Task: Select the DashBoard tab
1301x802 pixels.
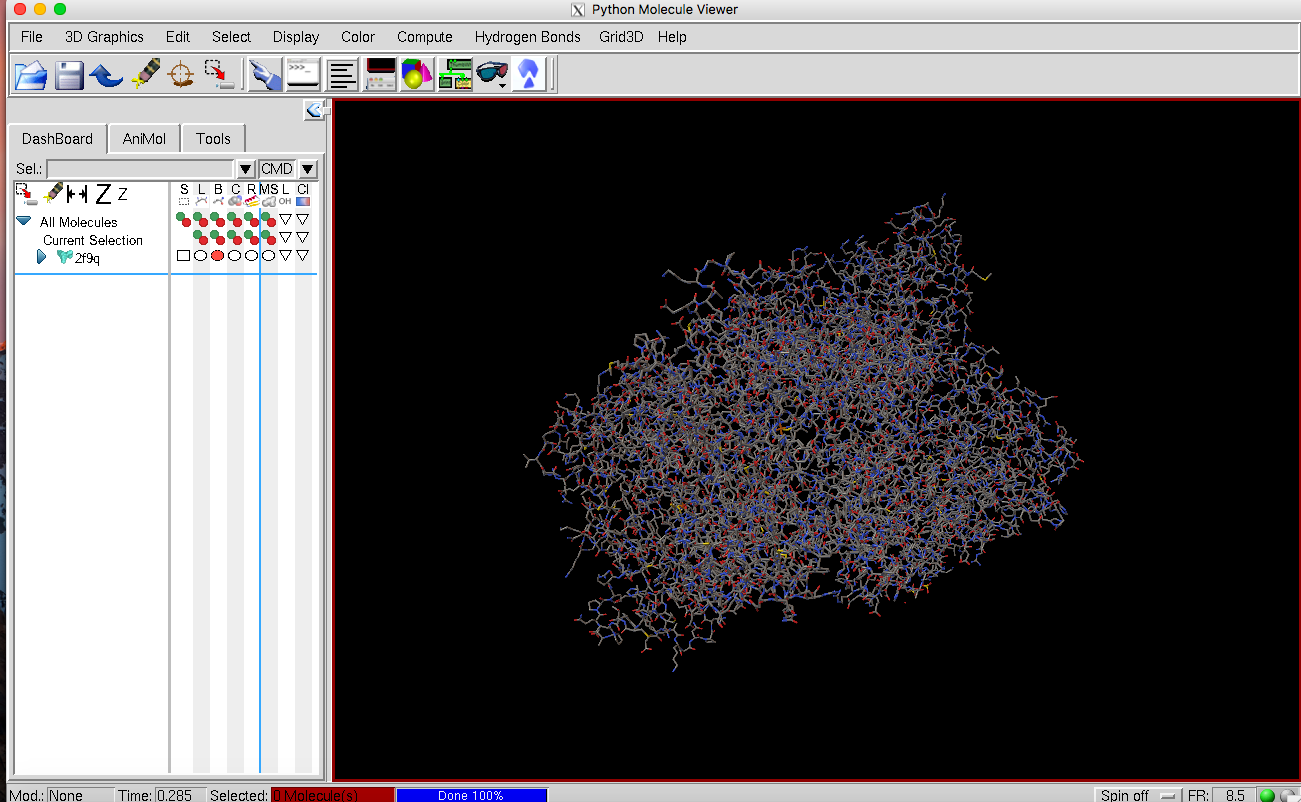Action: tap(58, 139)
